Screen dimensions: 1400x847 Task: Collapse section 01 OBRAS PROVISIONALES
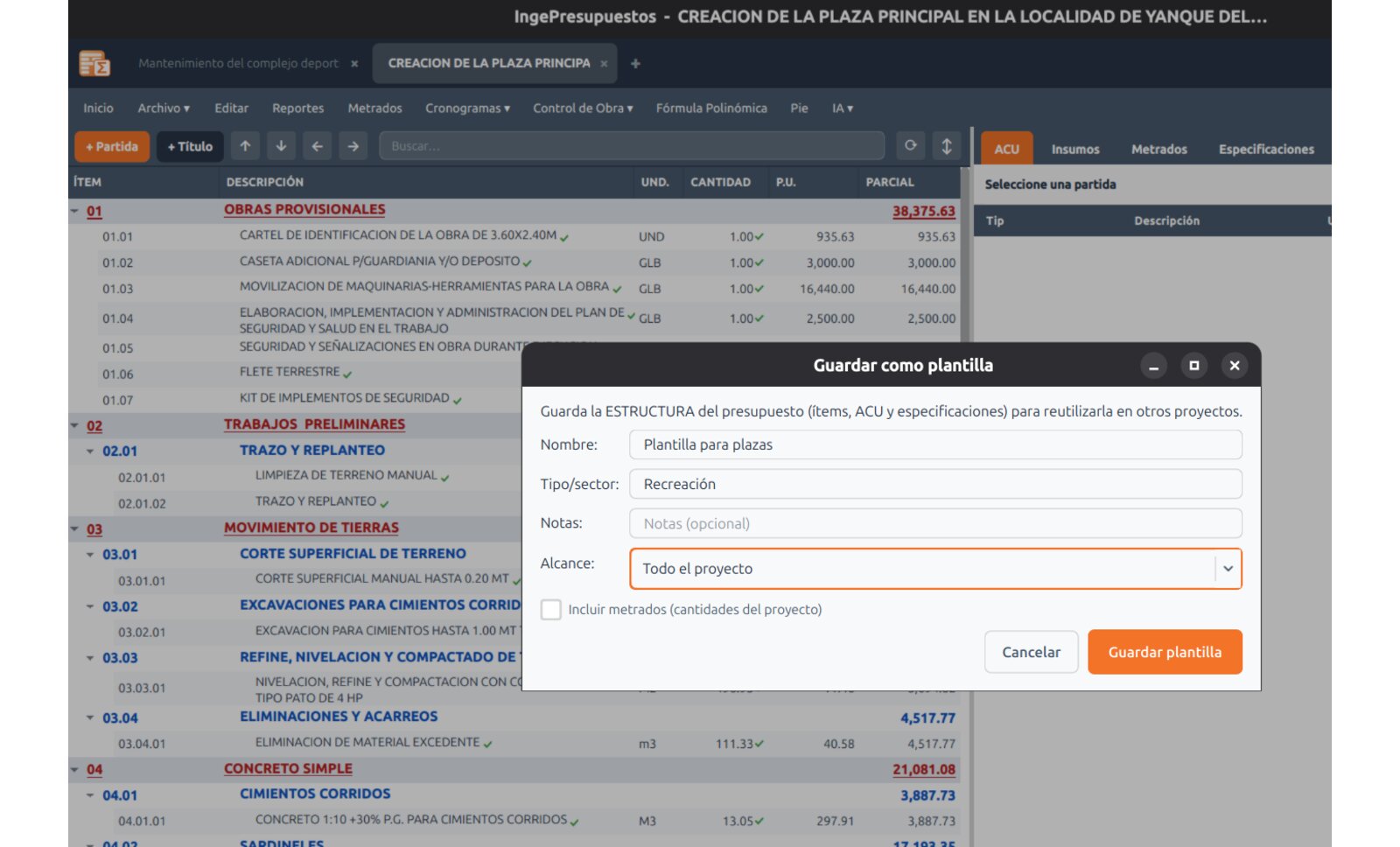click(74, 212)
